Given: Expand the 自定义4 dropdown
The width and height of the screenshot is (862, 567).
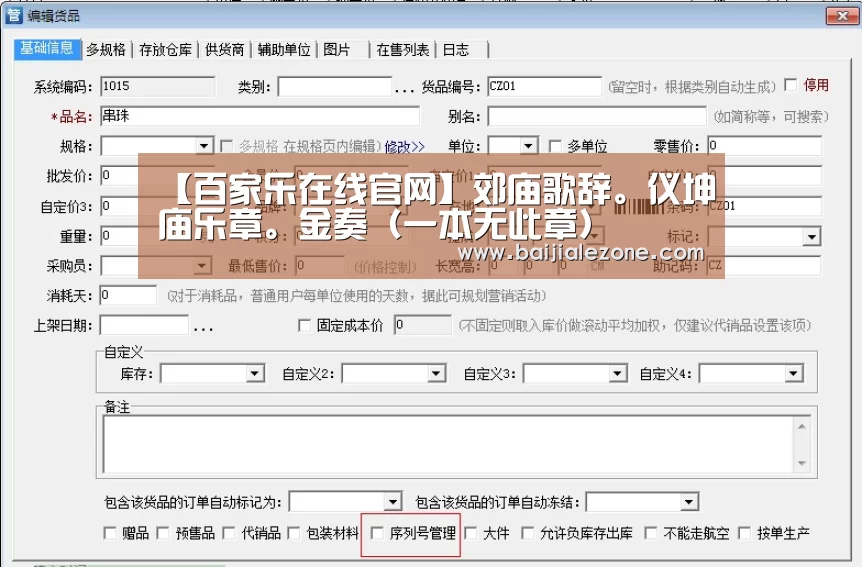Looking at the screenshot, I should click(793, 374).
